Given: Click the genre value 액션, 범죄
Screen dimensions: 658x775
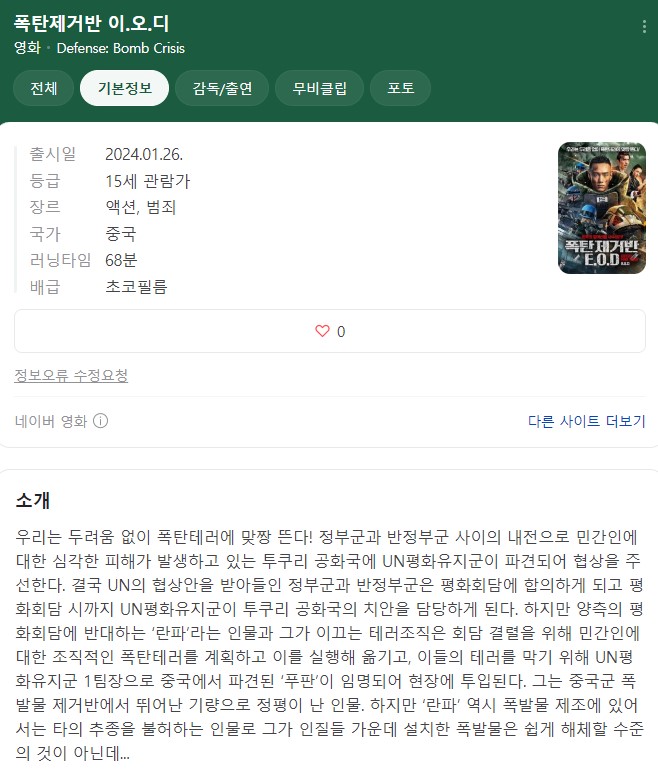Looking at the screenshot, I should (141, 207).
